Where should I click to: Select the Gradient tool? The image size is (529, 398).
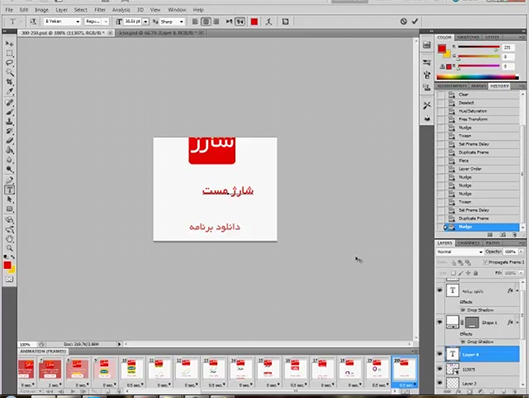coord(9,150)
